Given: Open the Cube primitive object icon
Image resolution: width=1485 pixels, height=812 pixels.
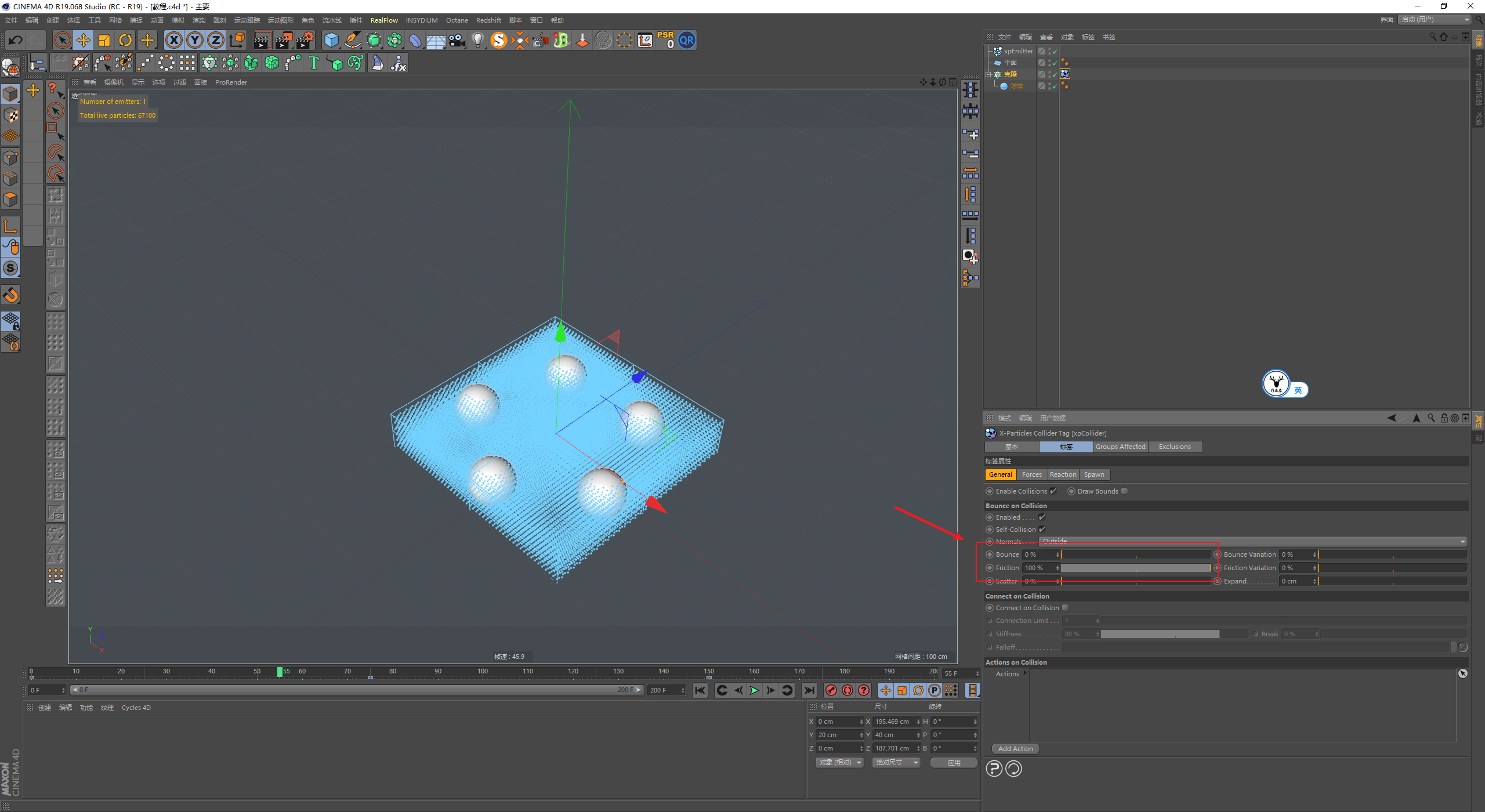Looking at the screenshot, I should (331, 41).
